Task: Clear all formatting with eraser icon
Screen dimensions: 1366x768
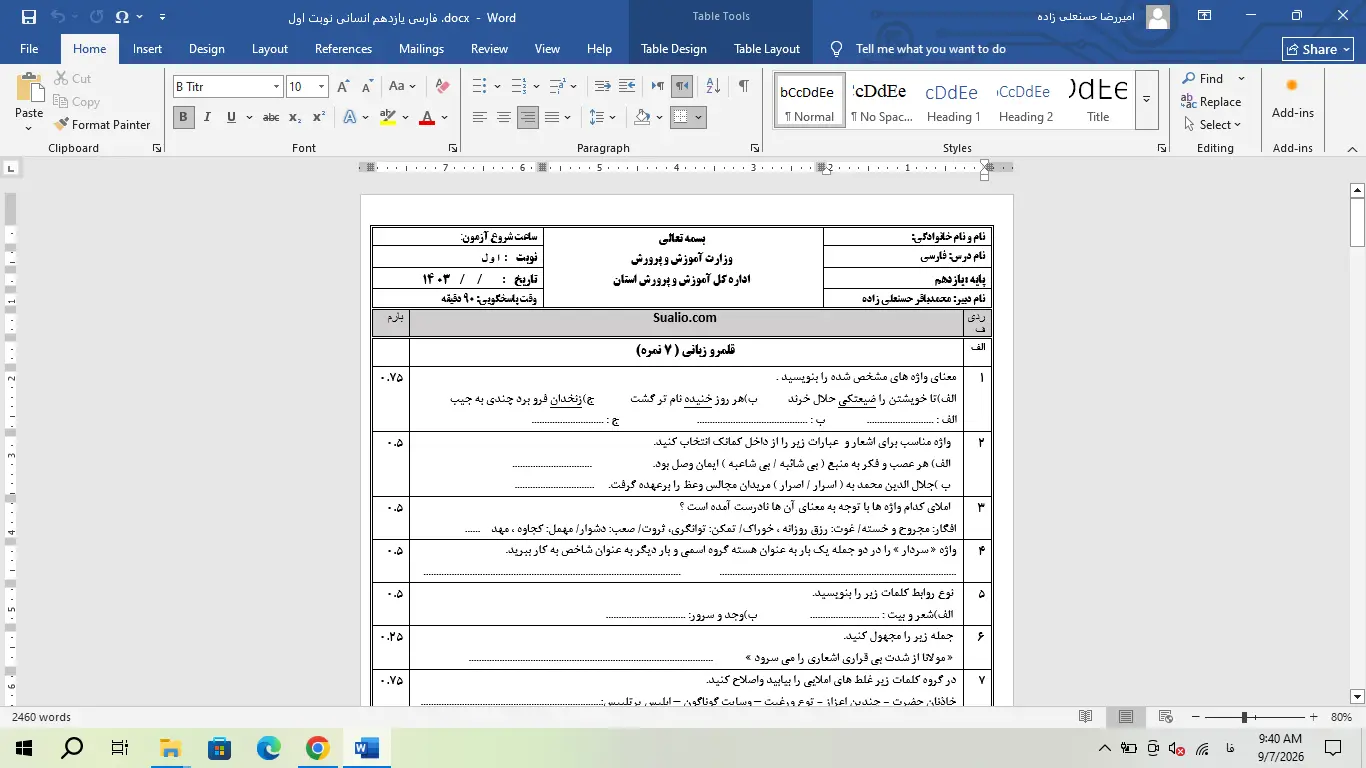Action: pyautogui.click(x=442, y=87)
